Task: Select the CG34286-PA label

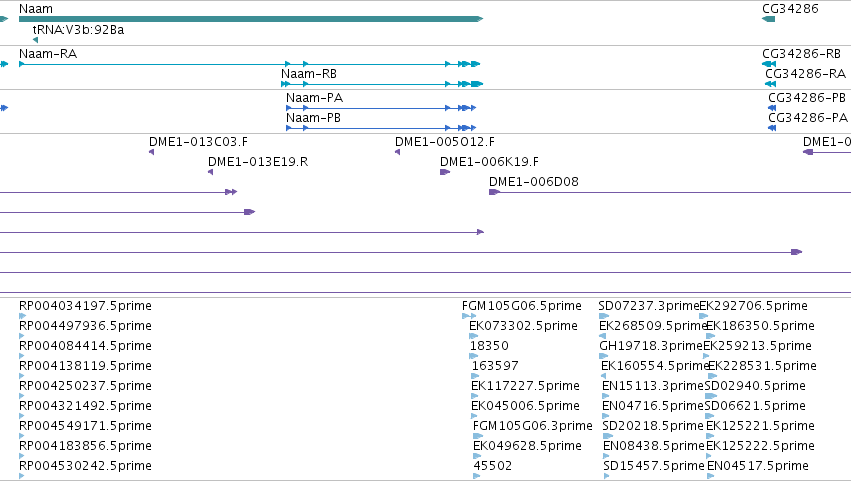Action: [x=808, y=118]
